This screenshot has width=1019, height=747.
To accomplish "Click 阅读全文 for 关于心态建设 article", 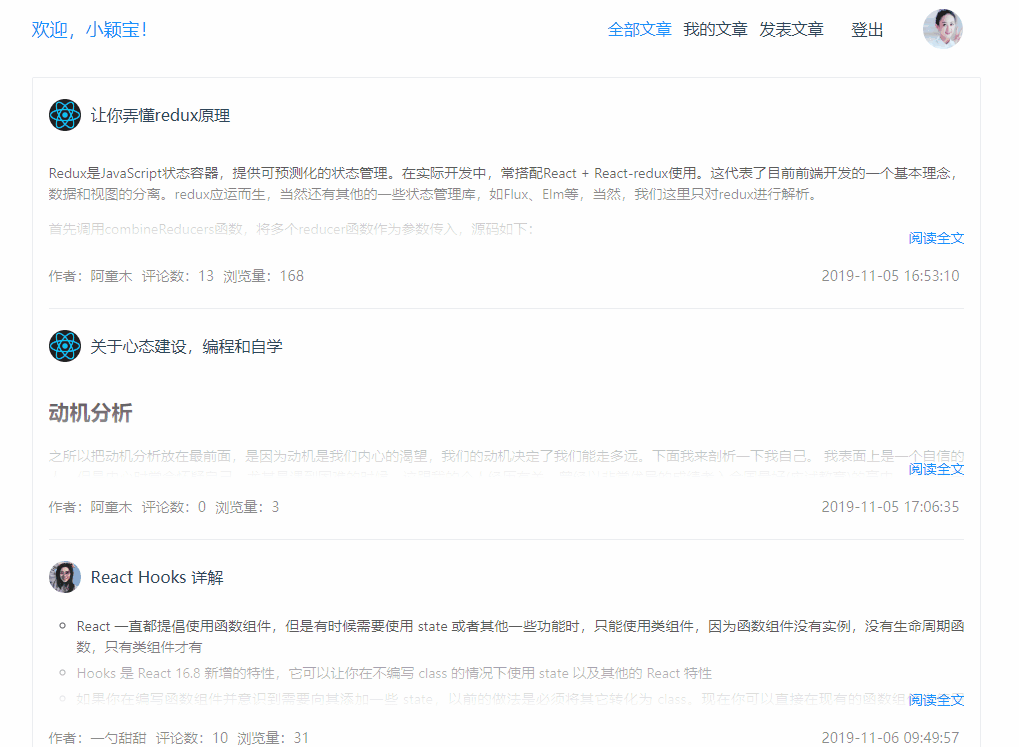I will click(x=936, y=469).
